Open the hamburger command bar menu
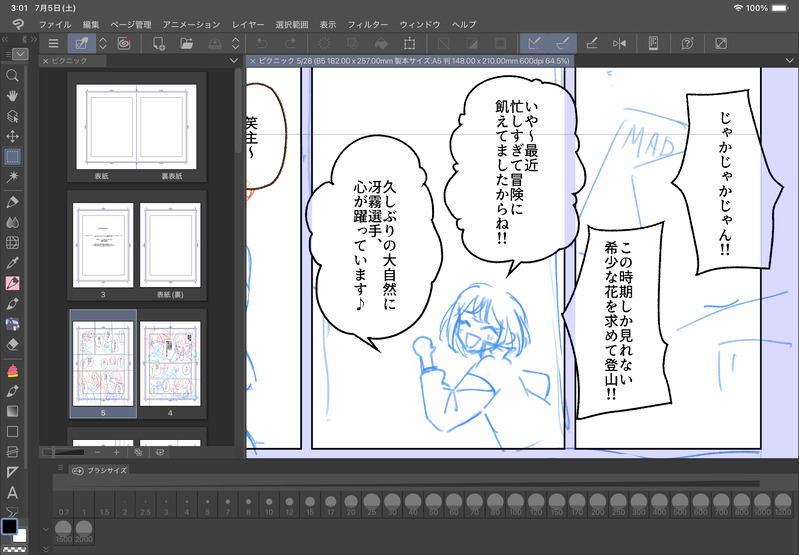Viewport: 799px width, 555px height. tap(53, 43)
